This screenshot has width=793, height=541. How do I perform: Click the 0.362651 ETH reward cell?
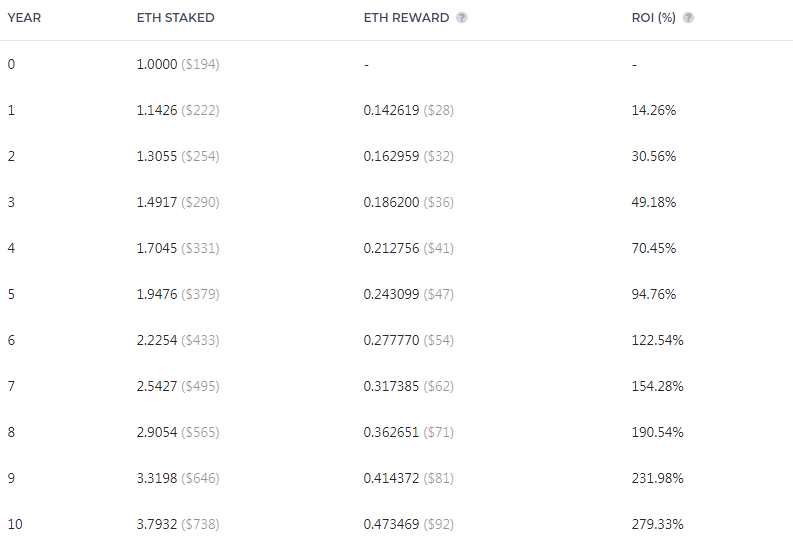point(392,432)
